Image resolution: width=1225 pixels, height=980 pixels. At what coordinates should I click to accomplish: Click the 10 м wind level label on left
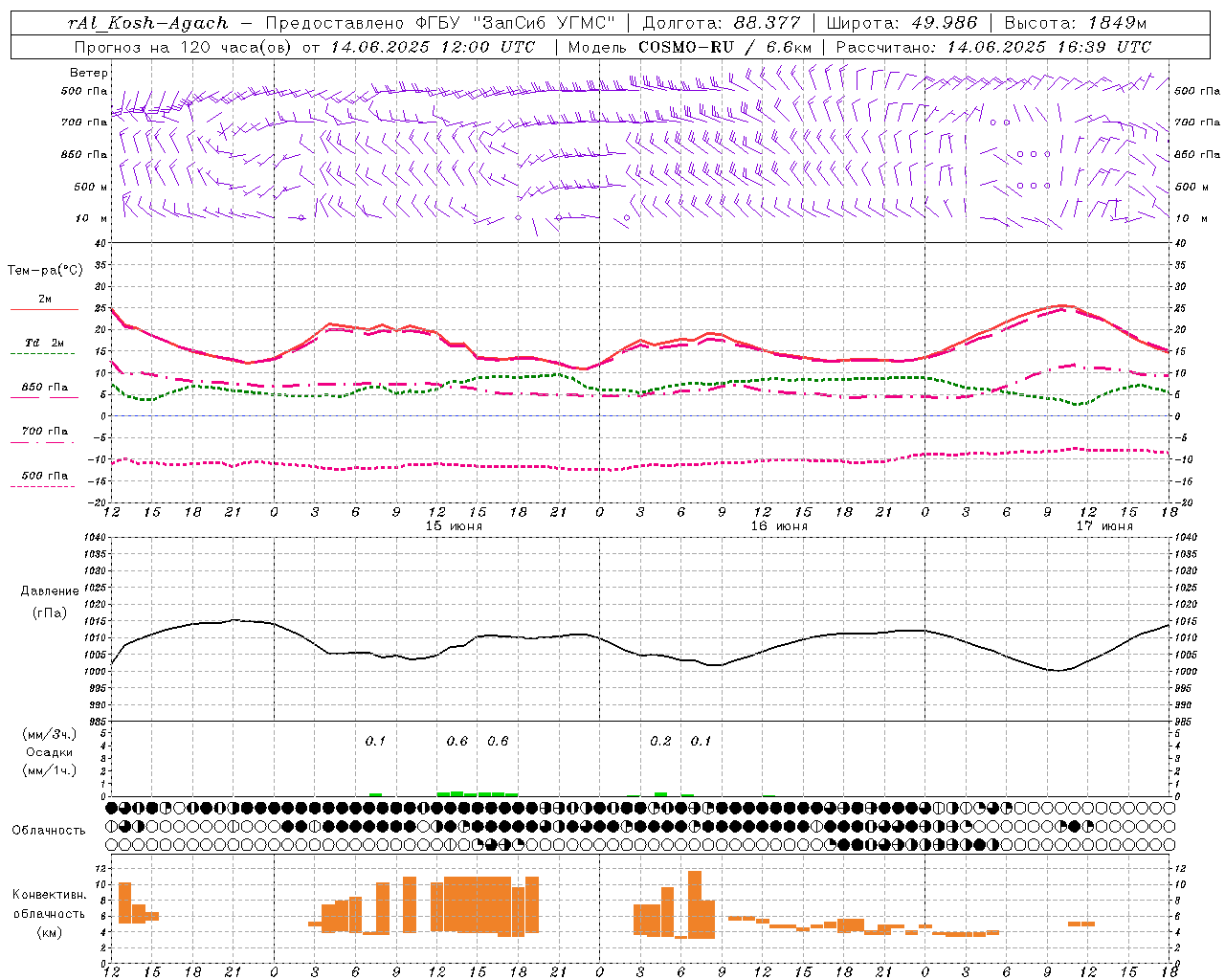[92, 218]
